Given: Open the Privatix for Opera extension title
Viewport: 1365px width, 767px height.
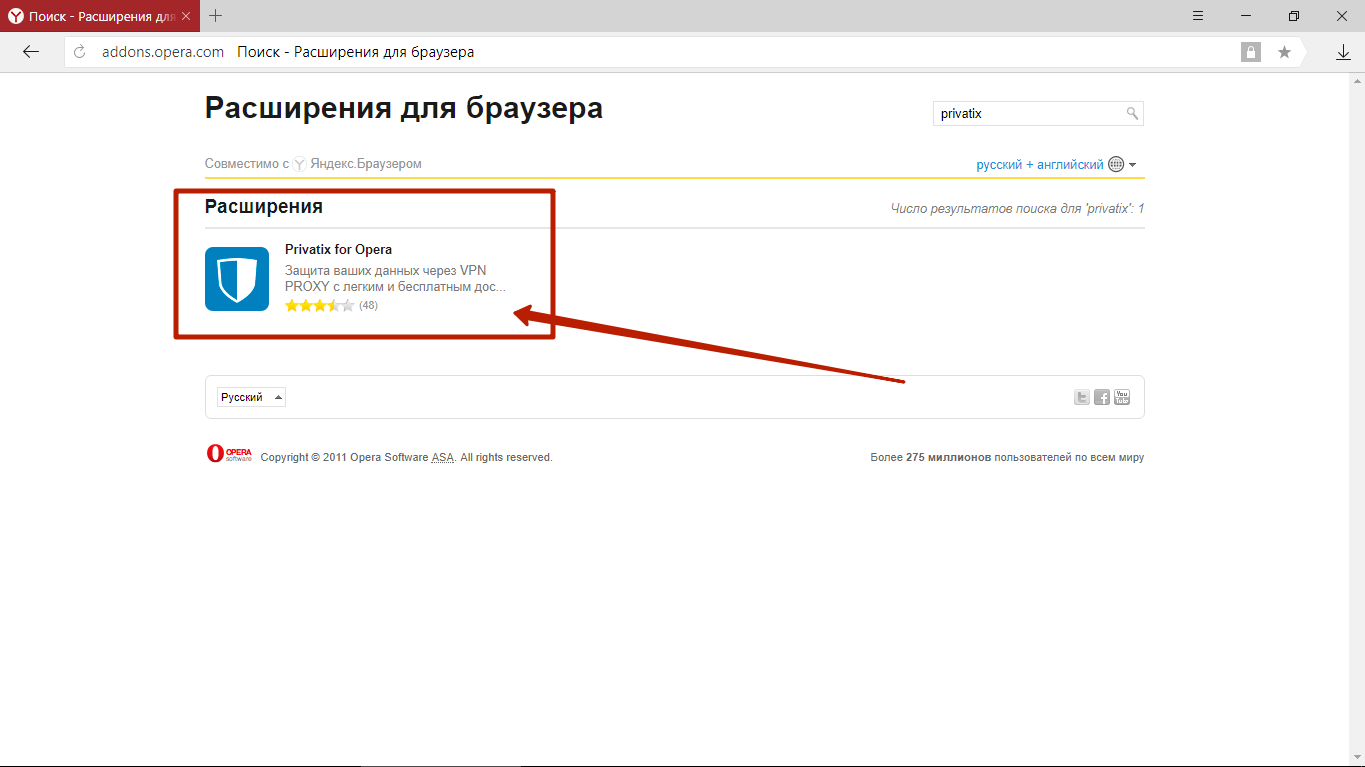Looking at the screenshot, I should tap(338, 250).
